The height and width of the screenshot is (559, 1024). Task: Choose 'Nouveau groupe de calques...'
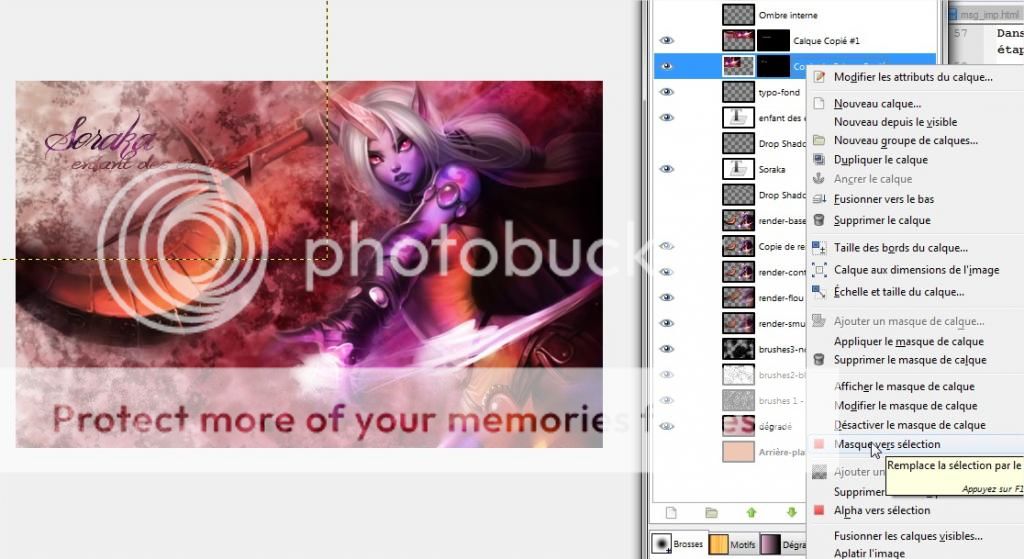pyautogui.click(x=905, y=140)
